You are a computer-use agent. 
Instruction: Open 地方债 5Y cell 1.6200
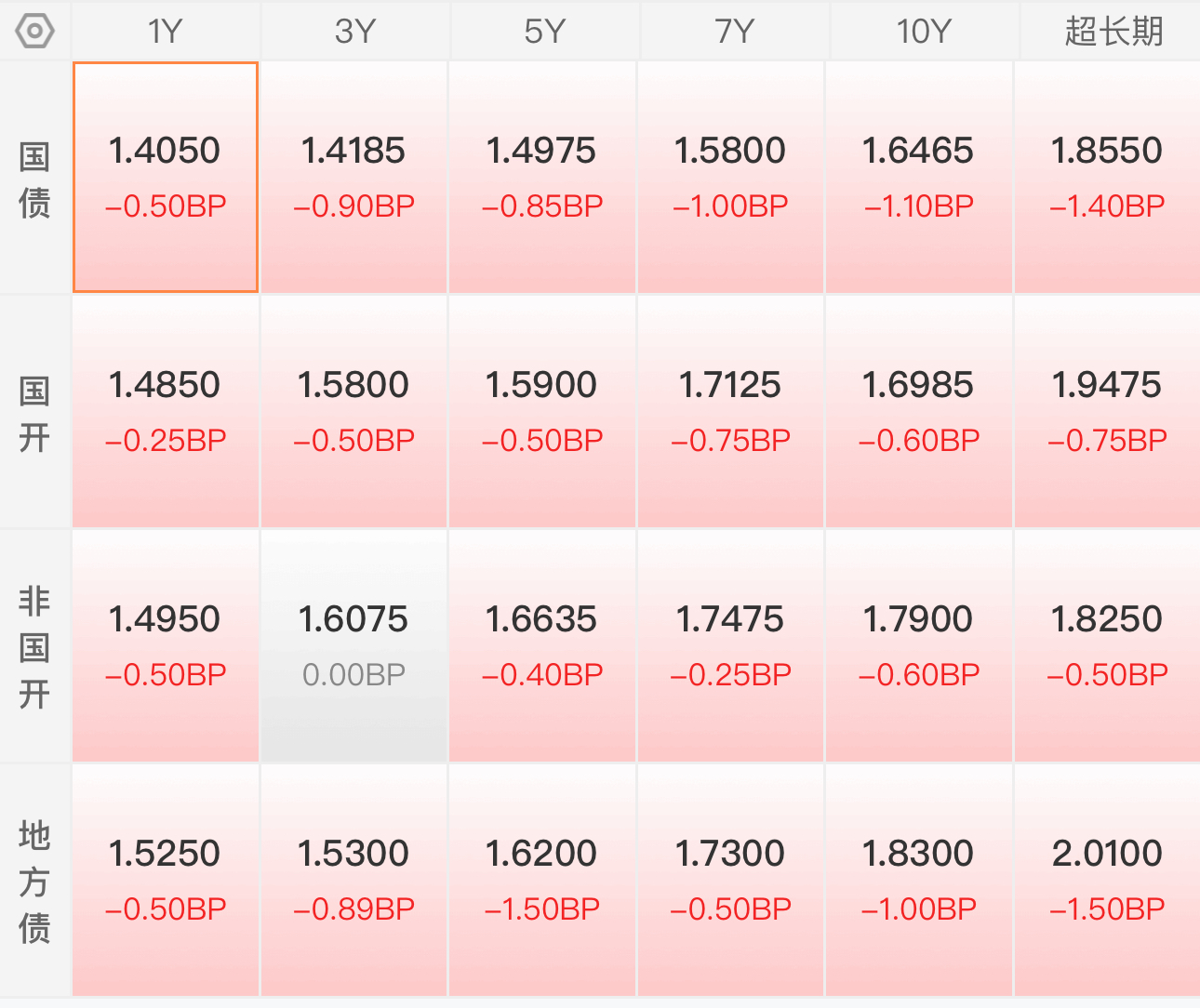tap(541, 881)
